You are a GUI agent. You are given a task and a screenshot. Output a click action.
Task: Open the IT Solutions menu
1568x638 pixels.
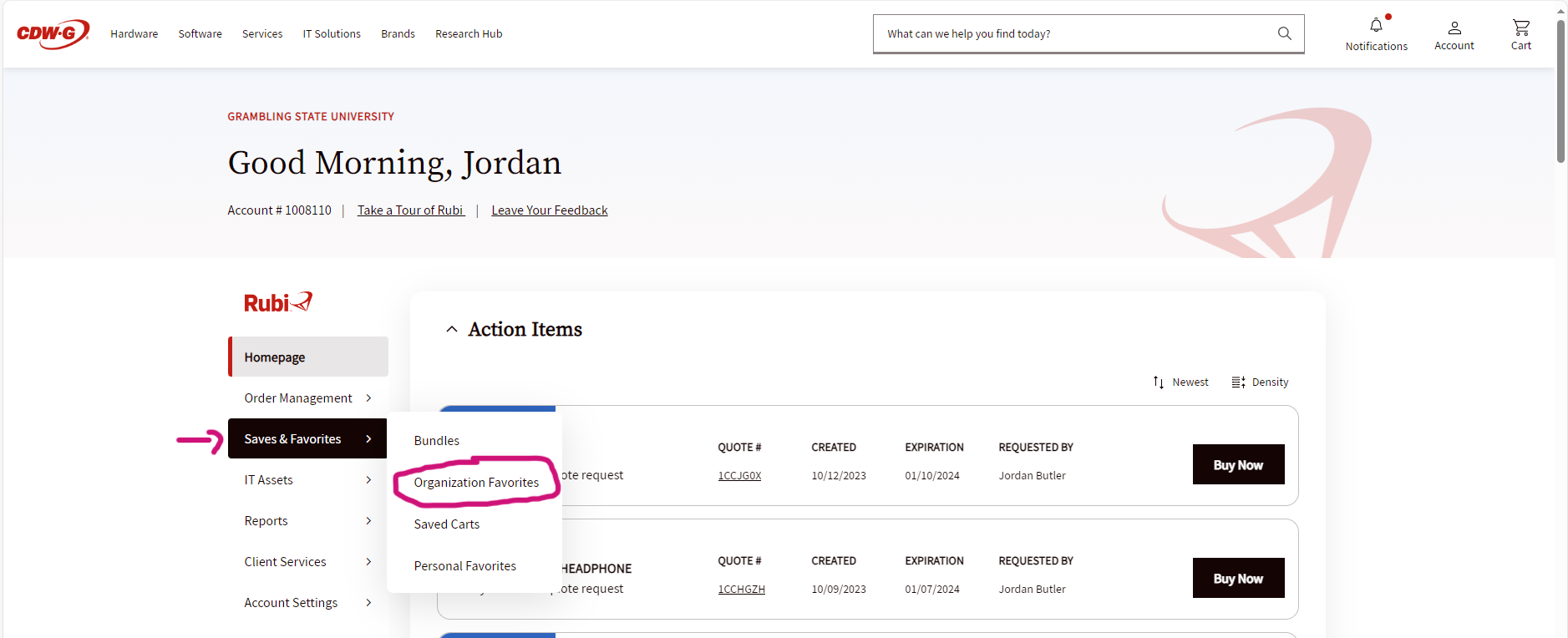[332, 33]
